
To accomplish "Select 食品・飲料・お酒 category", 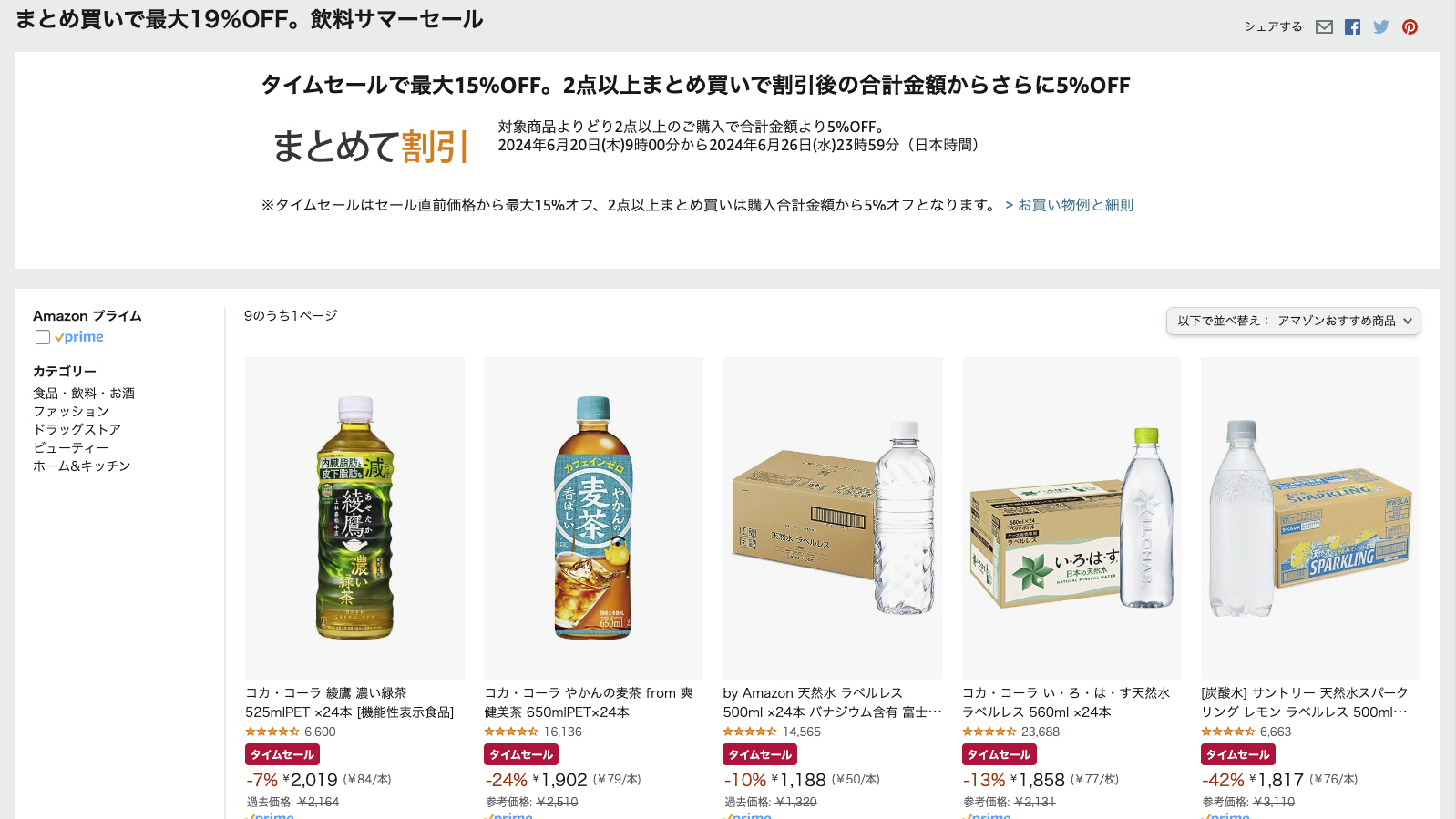I will tap(84, 394).
